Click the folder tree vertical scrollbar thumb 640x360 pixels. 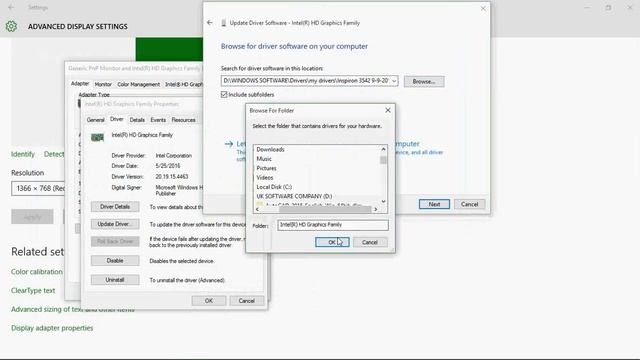(383, 160)
